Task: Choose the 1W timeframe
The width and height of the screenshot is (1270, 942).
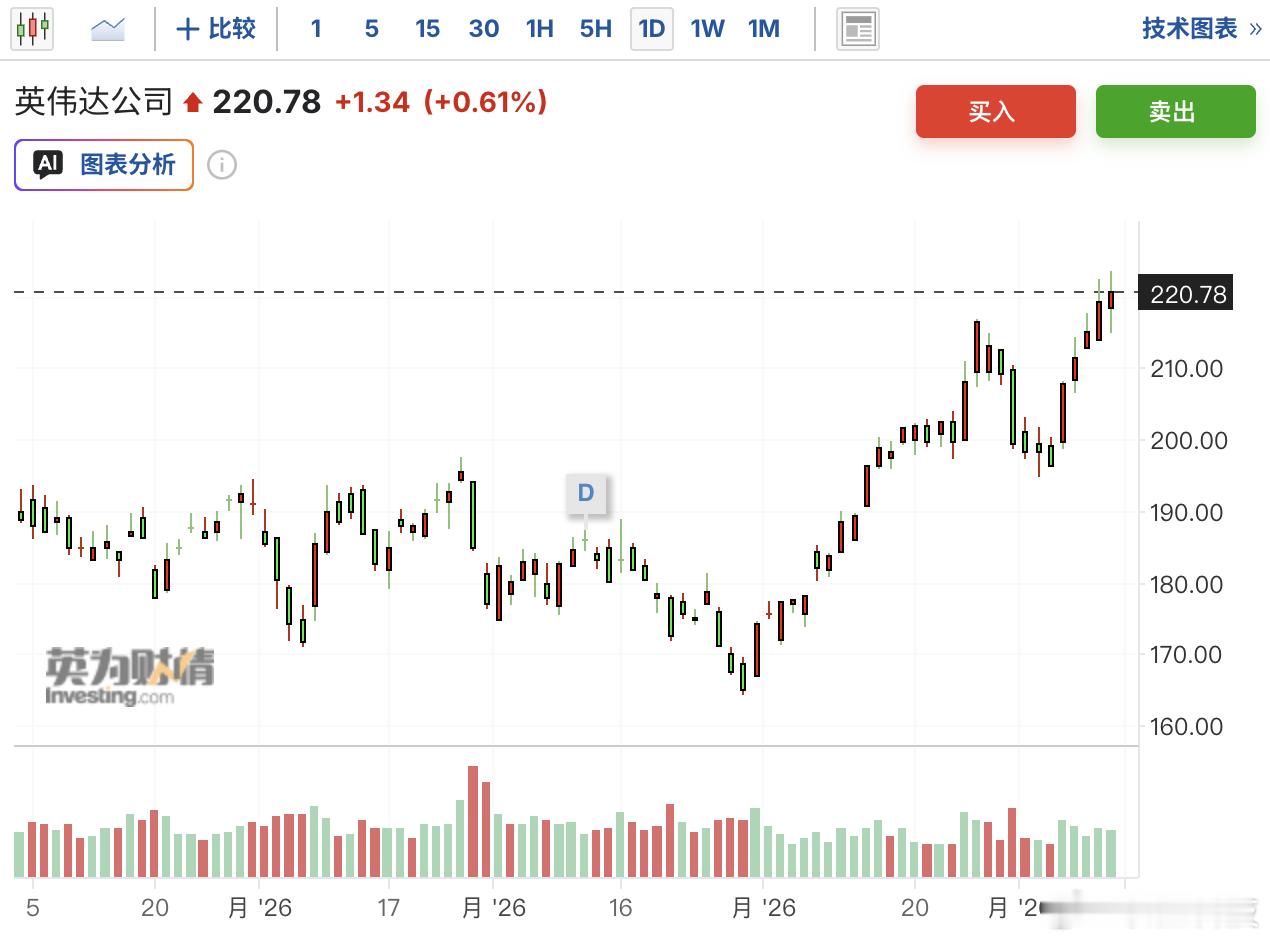Action: pos(708,29)
